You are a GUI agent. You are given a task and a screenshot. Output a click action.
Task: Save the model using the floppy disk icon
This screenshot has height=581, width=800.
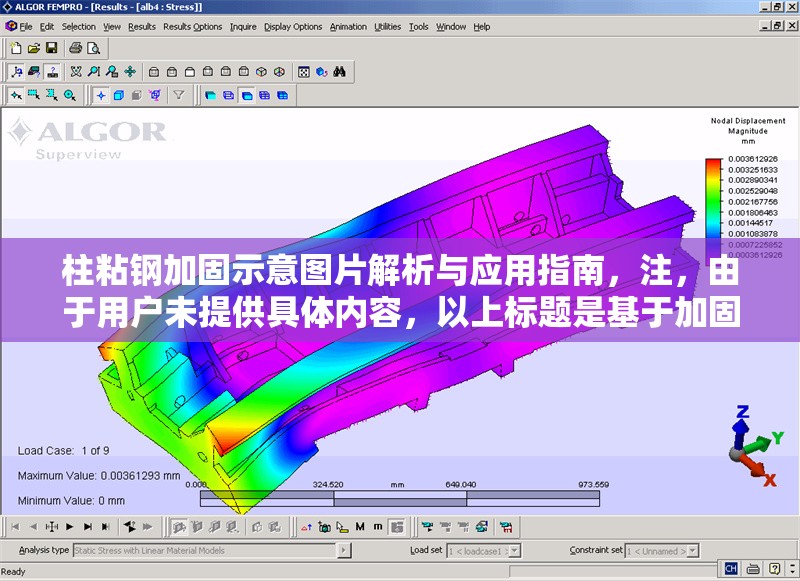(x=51, y=48)
